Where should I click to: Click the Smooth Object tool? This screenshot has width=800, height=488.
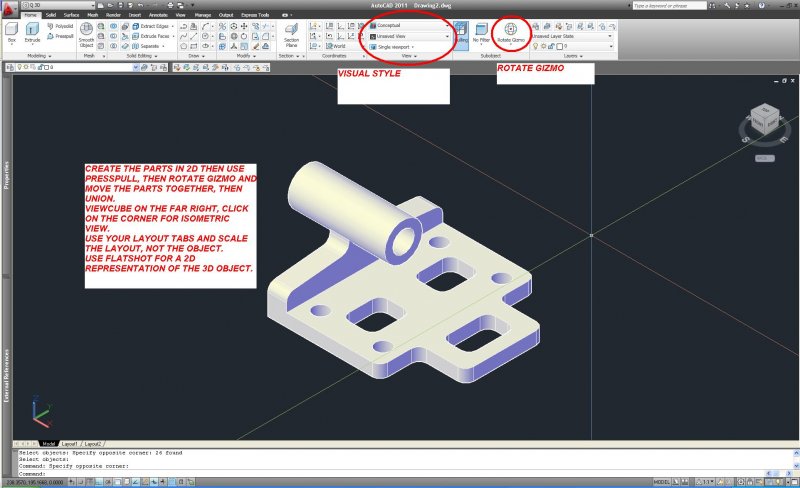click(86, 35)
